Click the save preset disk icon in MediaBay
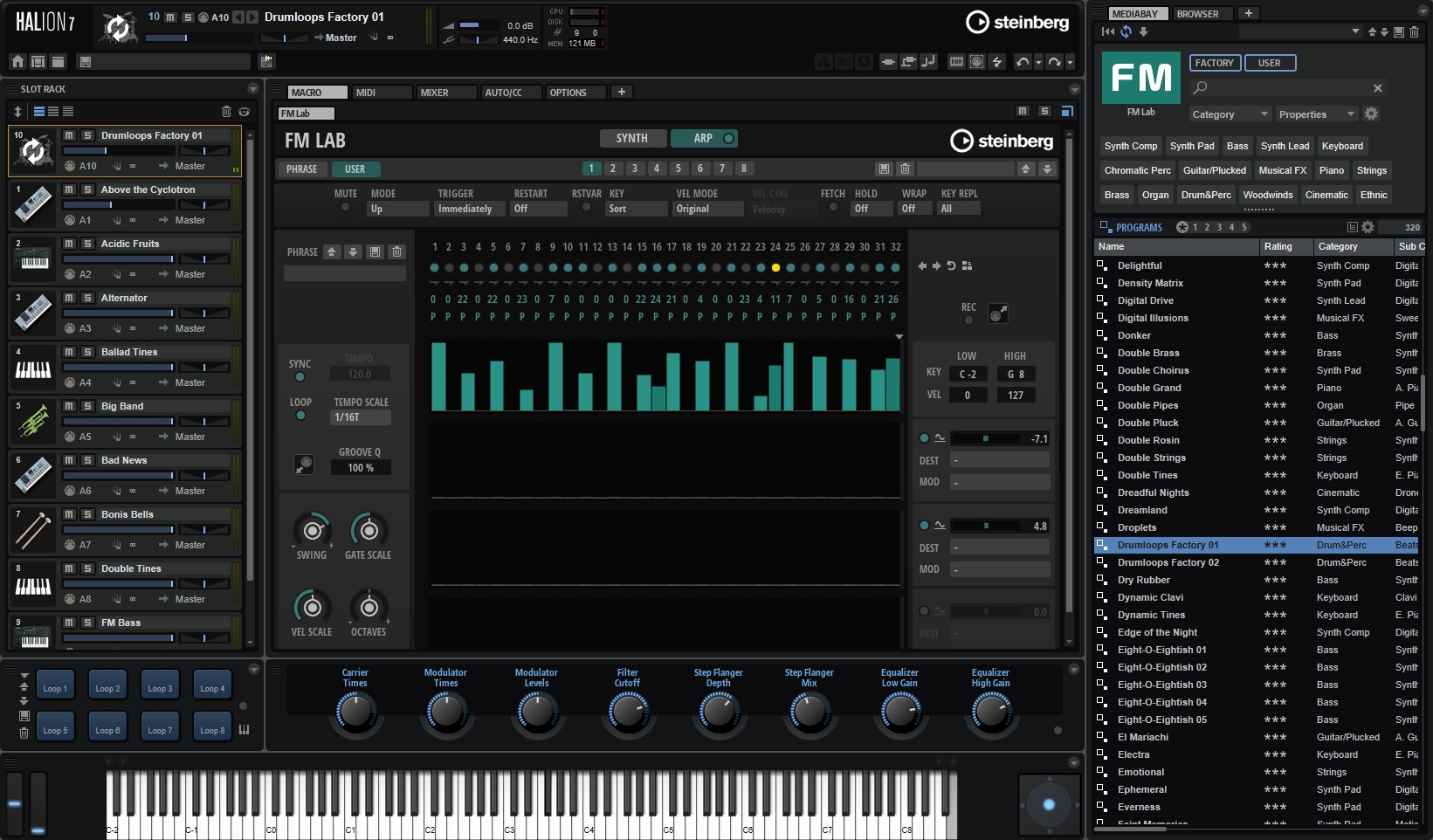 tap(1401, 32)
